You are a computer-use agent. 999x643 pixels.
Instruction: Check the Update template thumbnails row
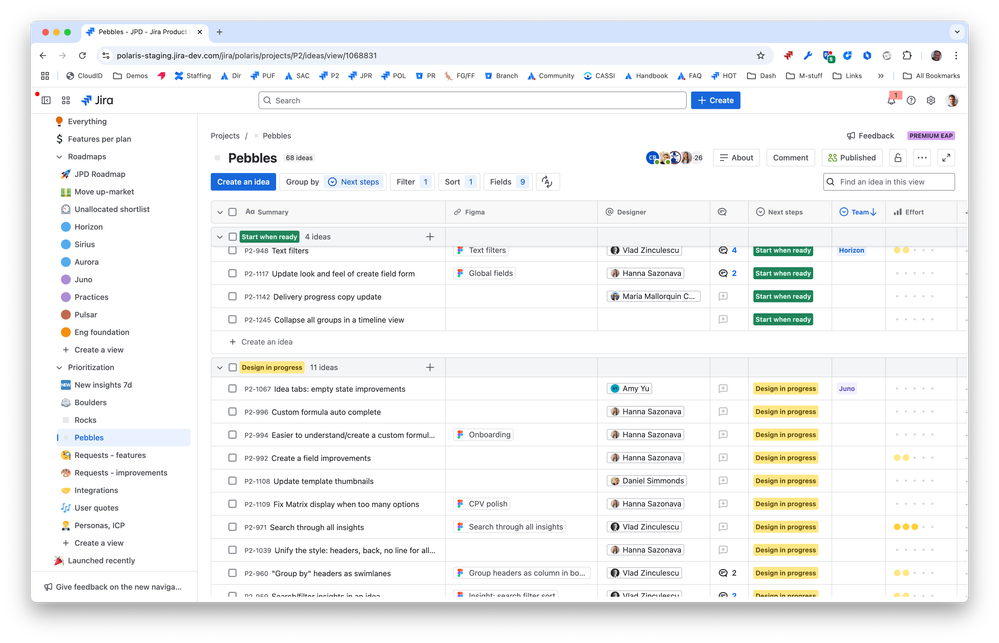(x=233, y=481)
